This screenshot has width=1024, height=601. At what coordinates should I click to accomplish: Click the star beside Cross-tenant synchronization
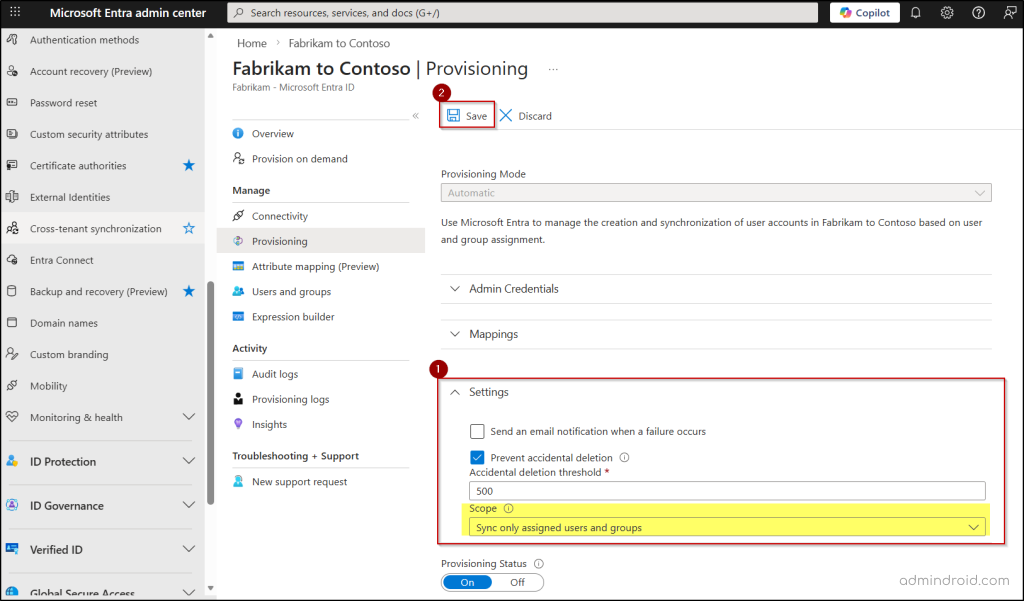188,228
